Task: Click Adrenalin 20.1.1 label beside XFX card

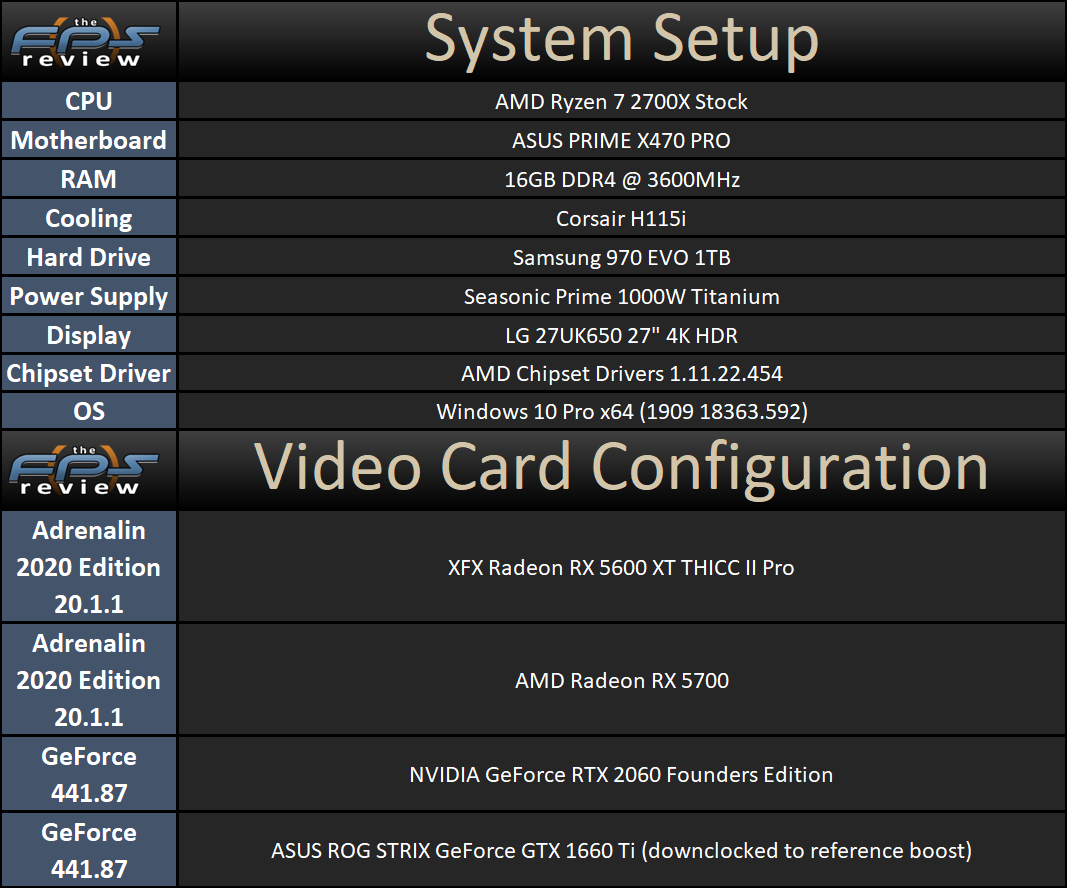Action: point(89,567)
